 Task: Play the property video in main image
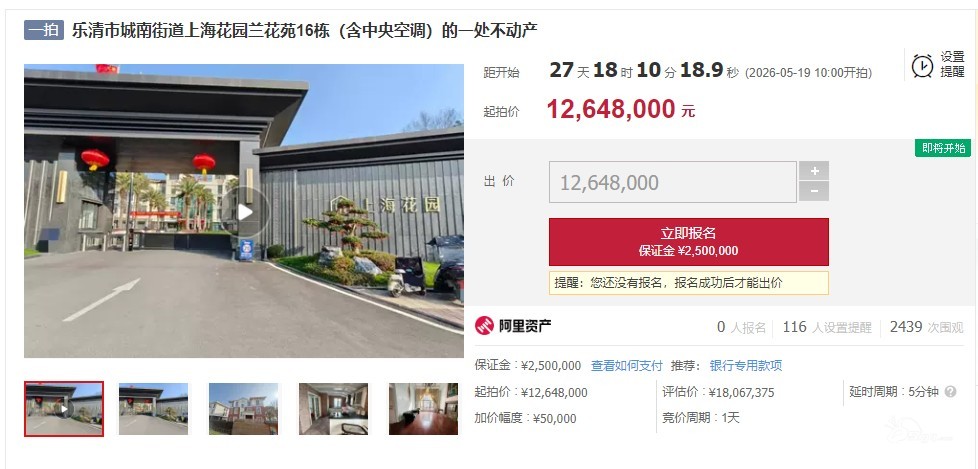pos(245,212)
